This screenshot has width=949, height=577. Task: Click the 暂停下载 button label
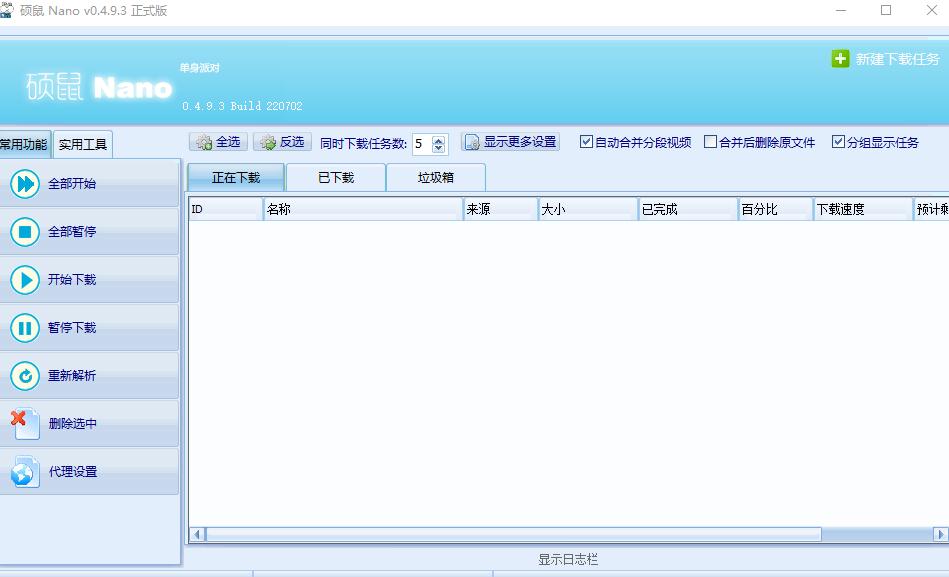pyautogui.click(x=72, y=328)
